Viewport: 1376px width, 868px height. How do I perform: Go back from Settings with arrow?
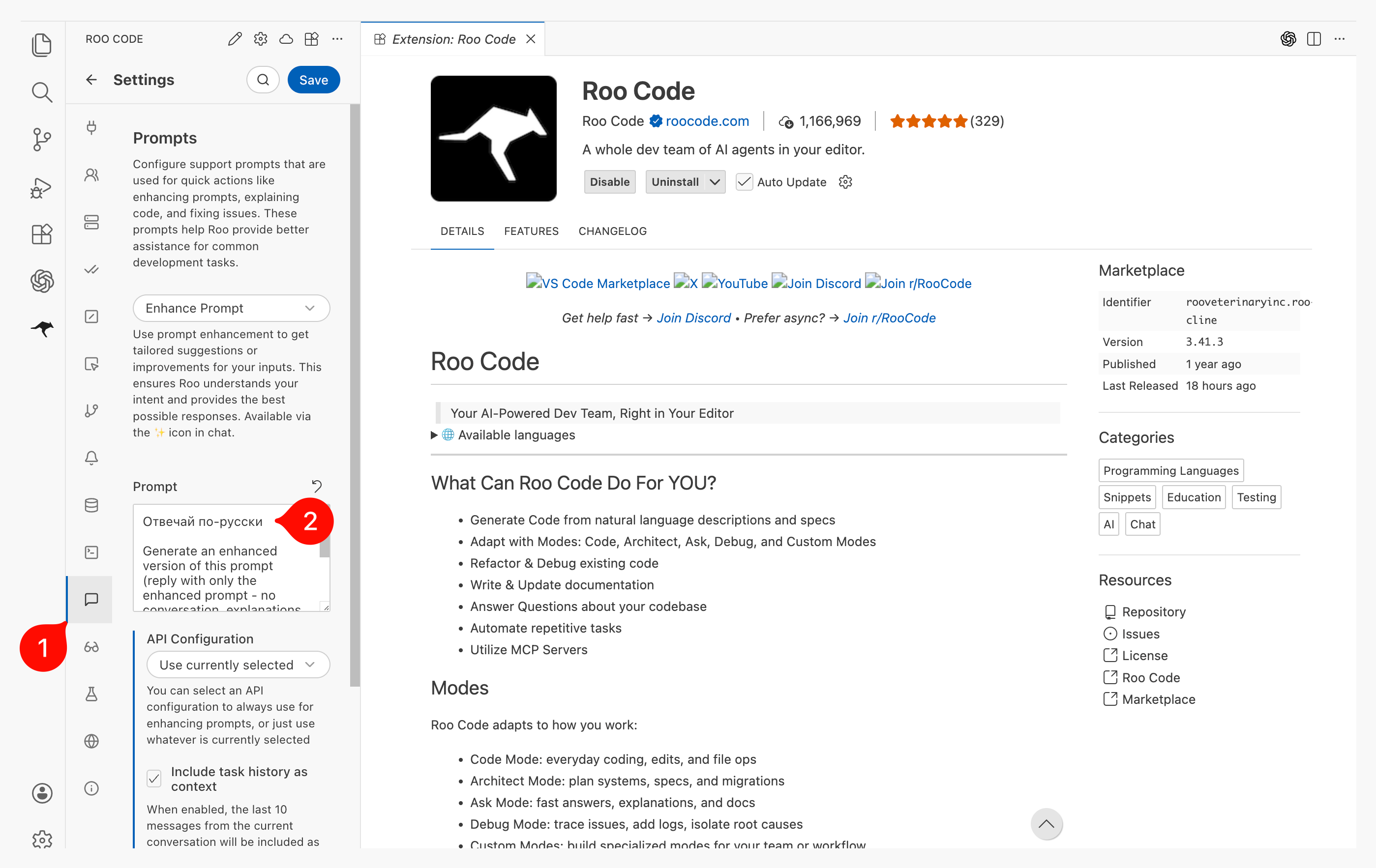click(x=91, y=80)
